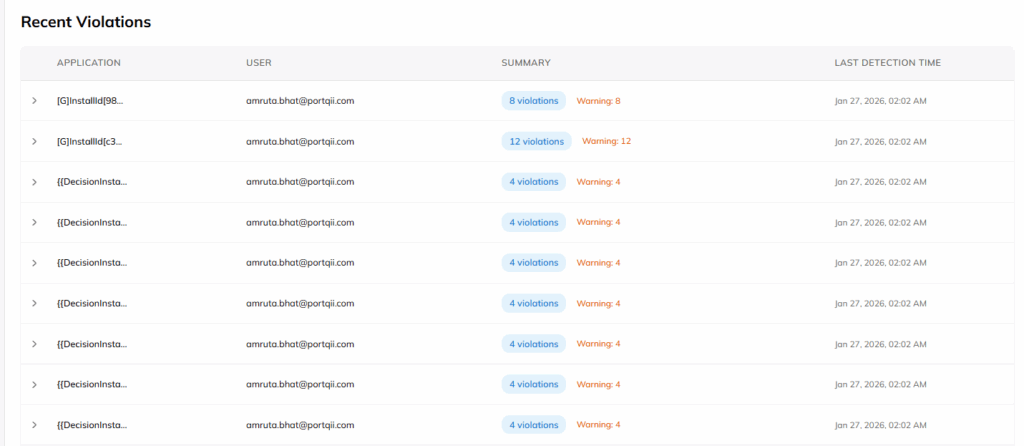Open the [G]InstallId[98... application name
Viewport: 1024px width, 446px height.
(x=90, y=101)
